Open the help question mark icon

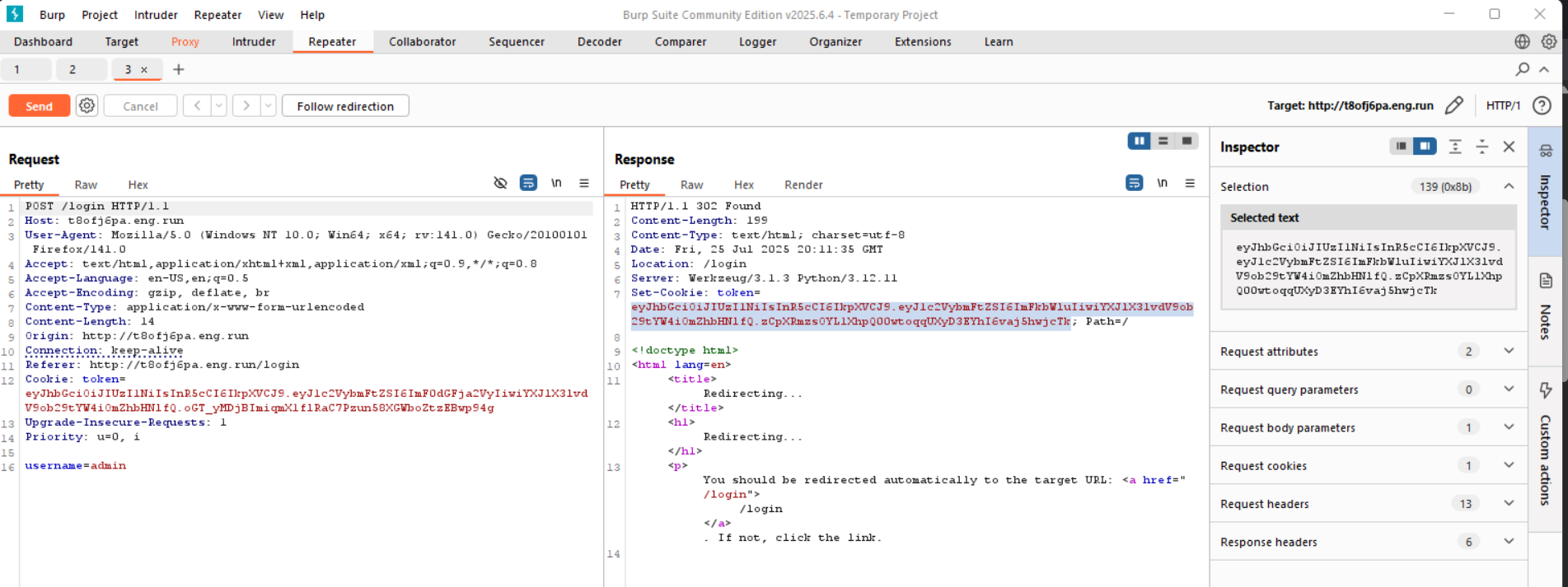[x=1542, y=105]
